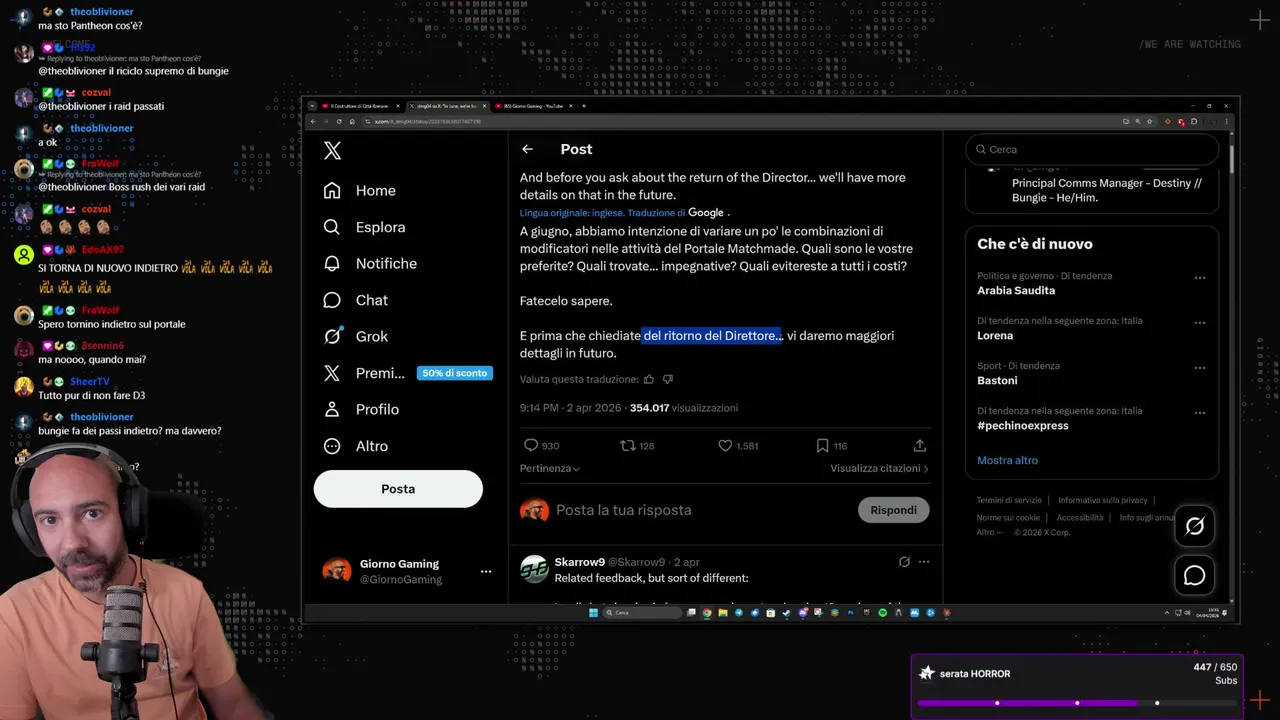Viewport: 1280px width, 720px height.
Task: Open Esplora in the X sidebar
Action: click(x=365, y=227)
